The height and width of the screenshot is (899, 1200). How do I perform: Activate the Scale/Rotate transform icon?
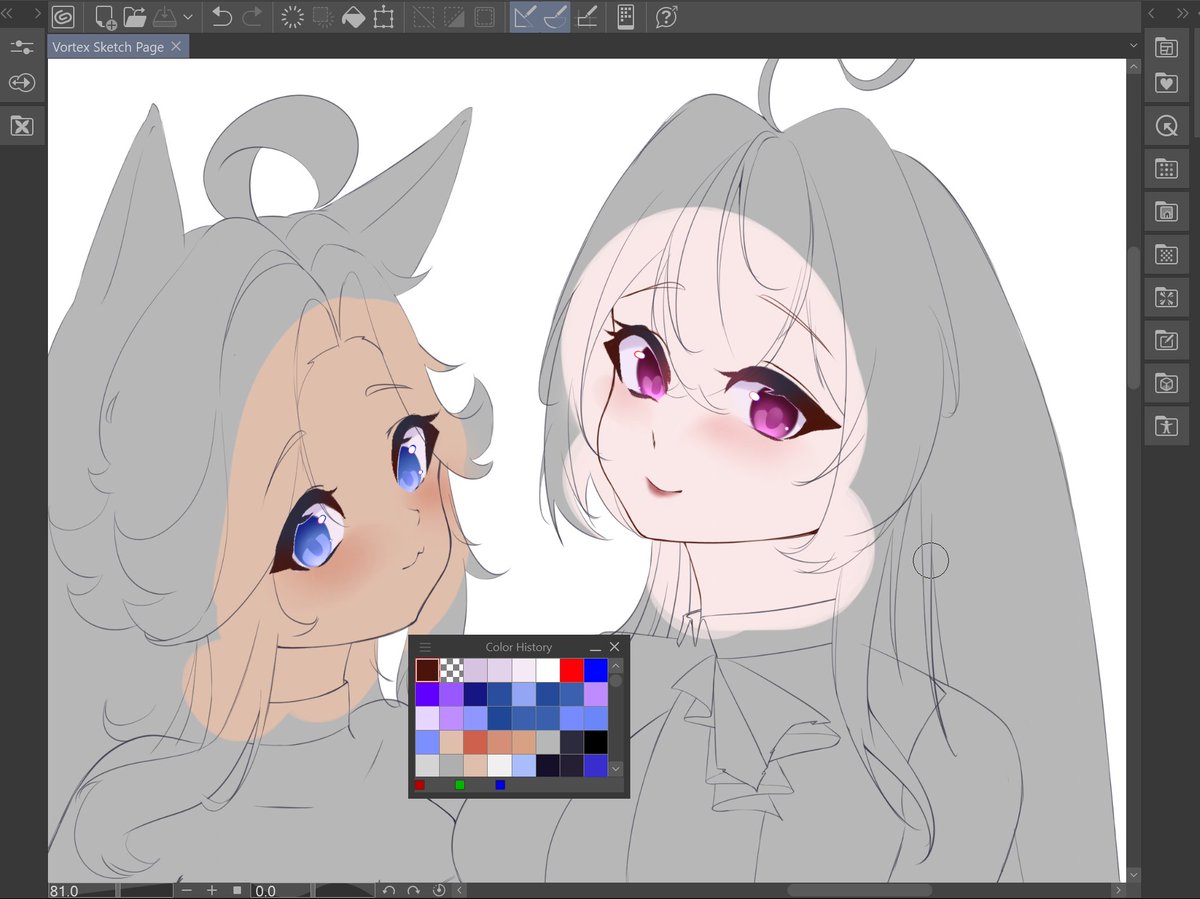pyautogui.click(x=383, y=16)
